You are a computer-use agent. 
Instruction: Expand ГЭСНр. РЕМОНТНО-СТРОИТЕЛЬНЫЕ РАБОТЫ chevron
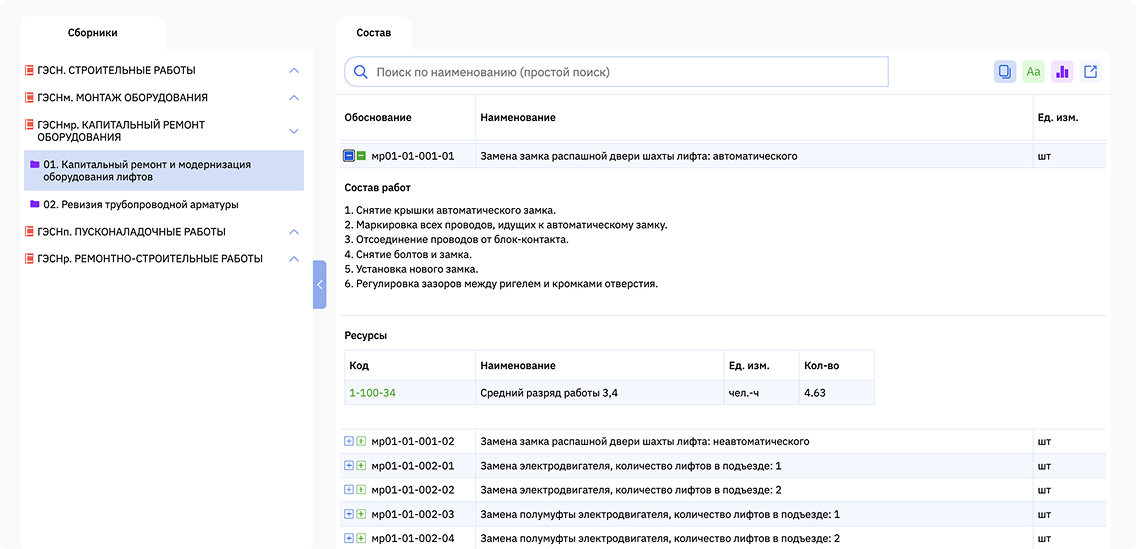tap(294, 259)
